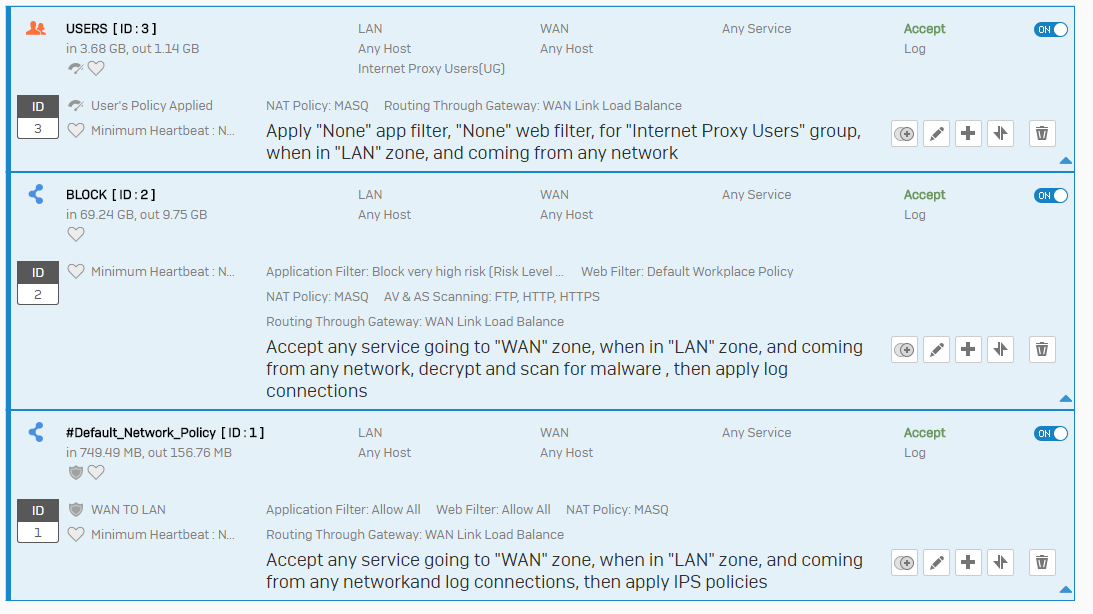The image size is (1093, 614).
Task: Edit the BLOCK rule with pencil icon
Action: pos(936,349)
